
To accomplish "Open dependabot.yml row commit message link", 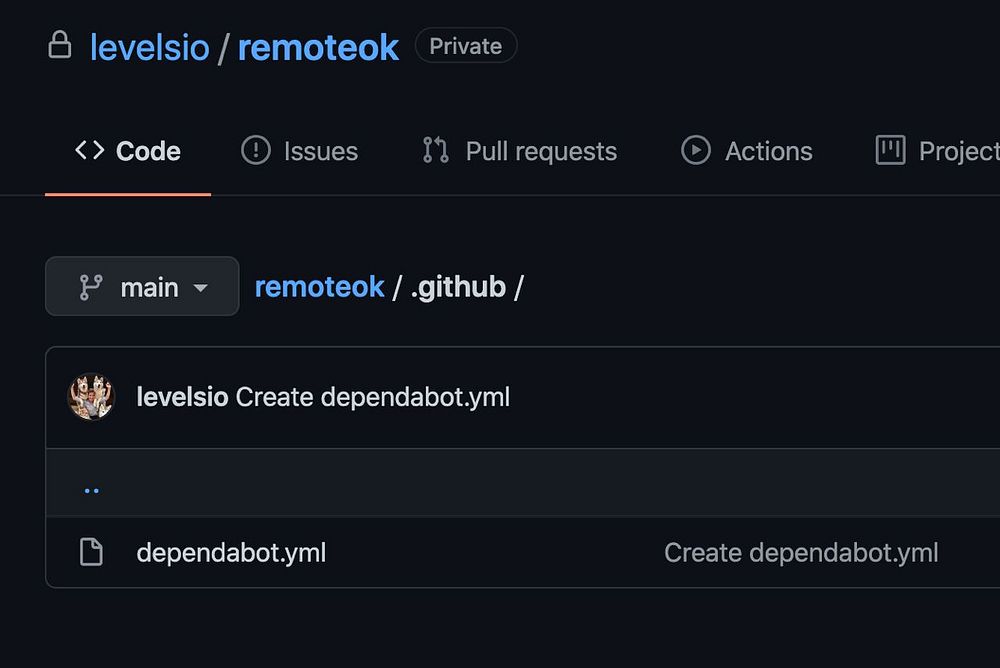I will click(x=801, y=553).
